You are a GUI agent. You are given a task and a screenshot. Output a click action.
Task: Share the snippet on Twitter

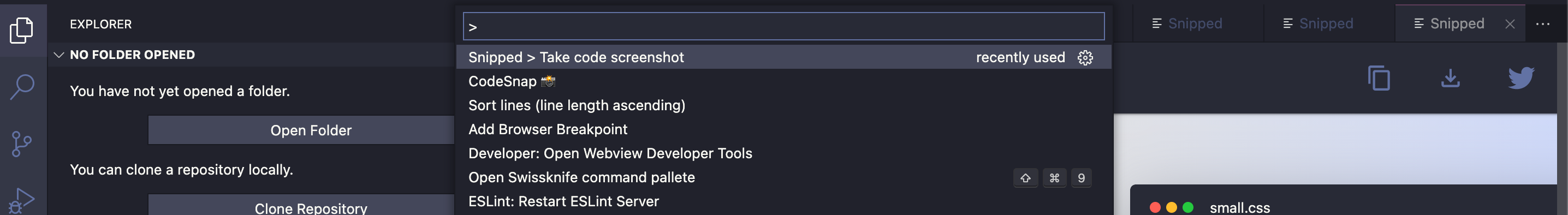(1521, 78)
